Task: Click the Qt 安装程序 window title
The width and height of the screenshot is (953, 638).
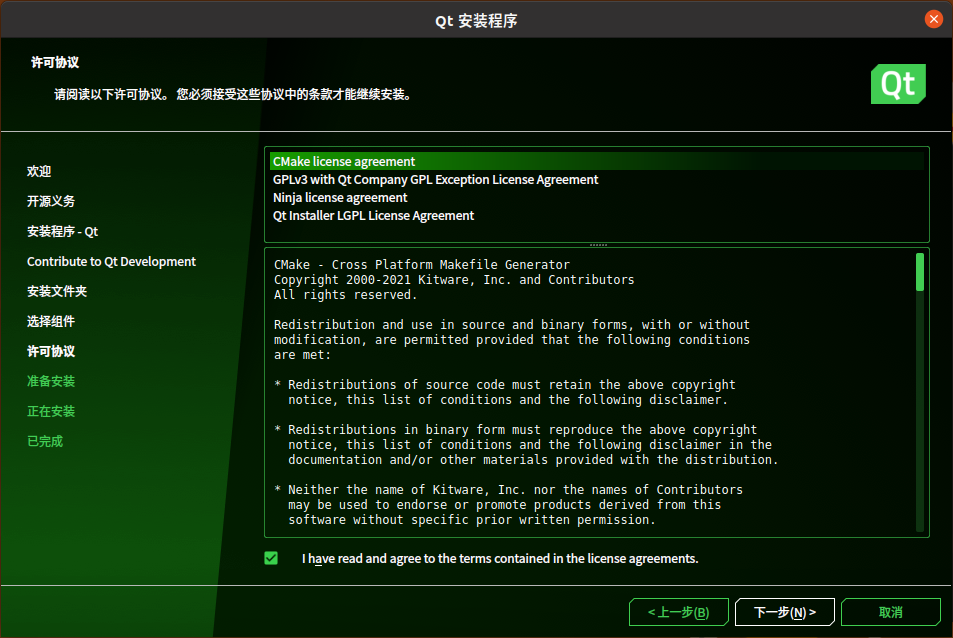Action: click(x=476, y=21)
